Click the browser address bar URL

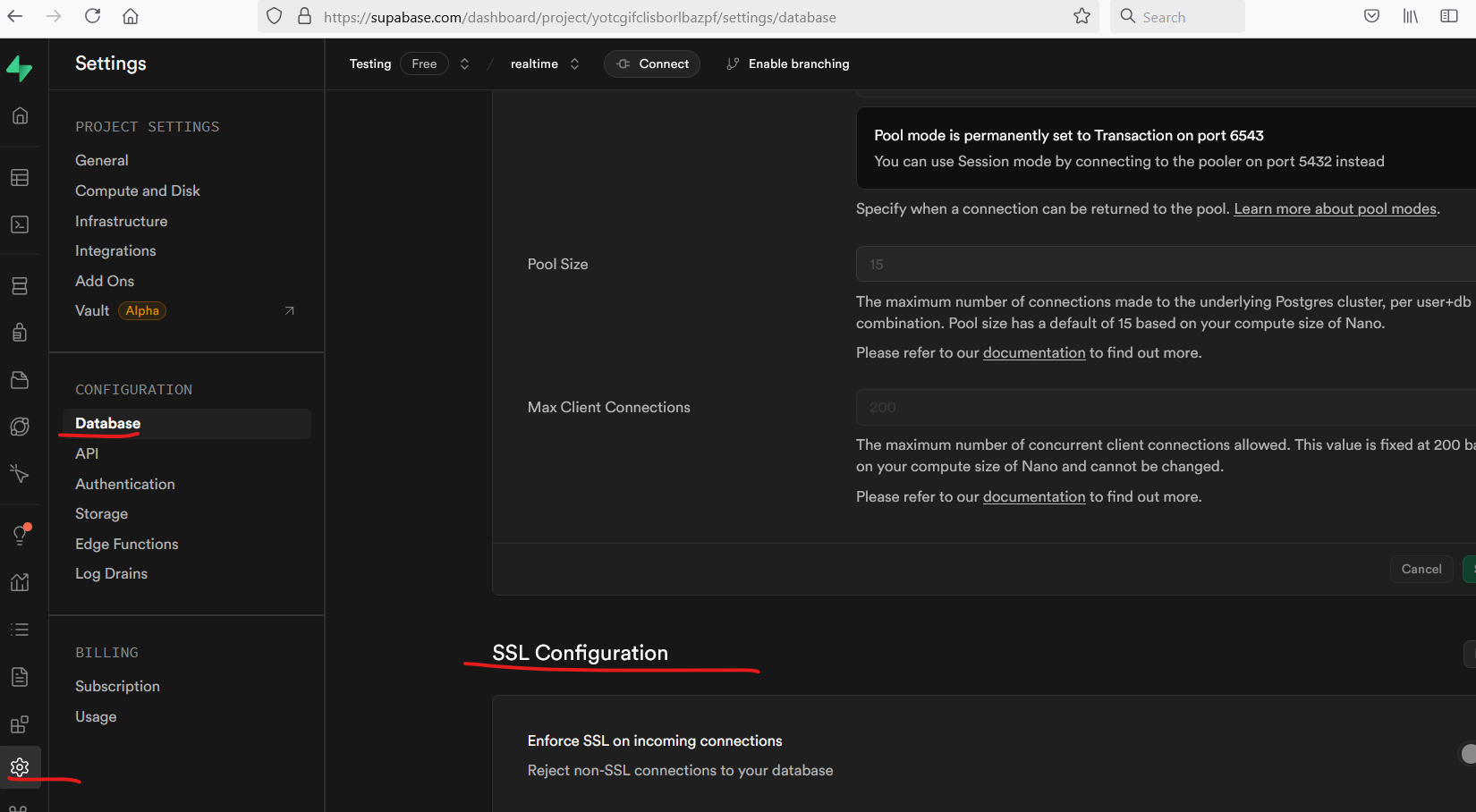(580, 17)
